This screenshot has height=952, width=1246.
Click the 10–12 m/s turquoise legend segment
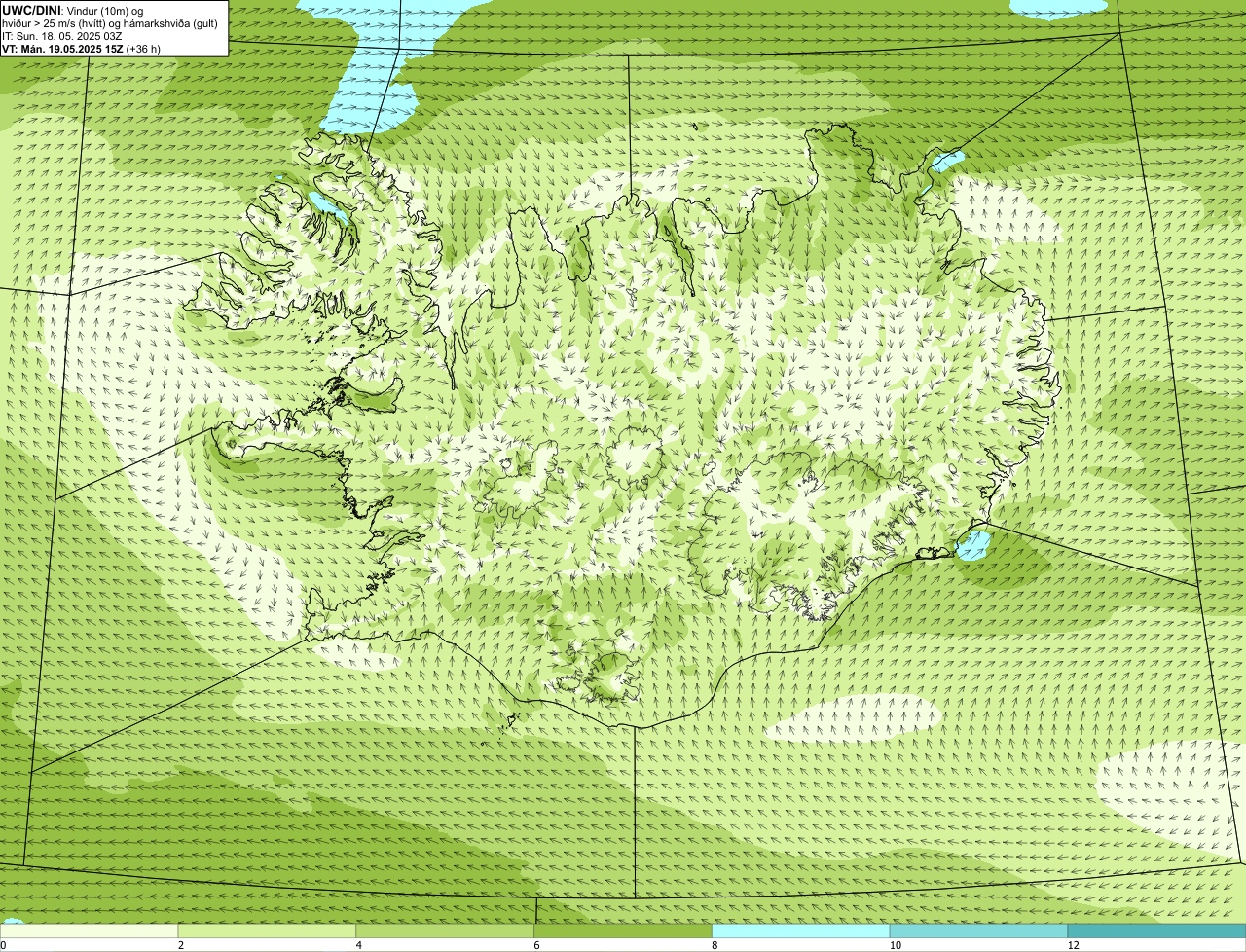978,932
